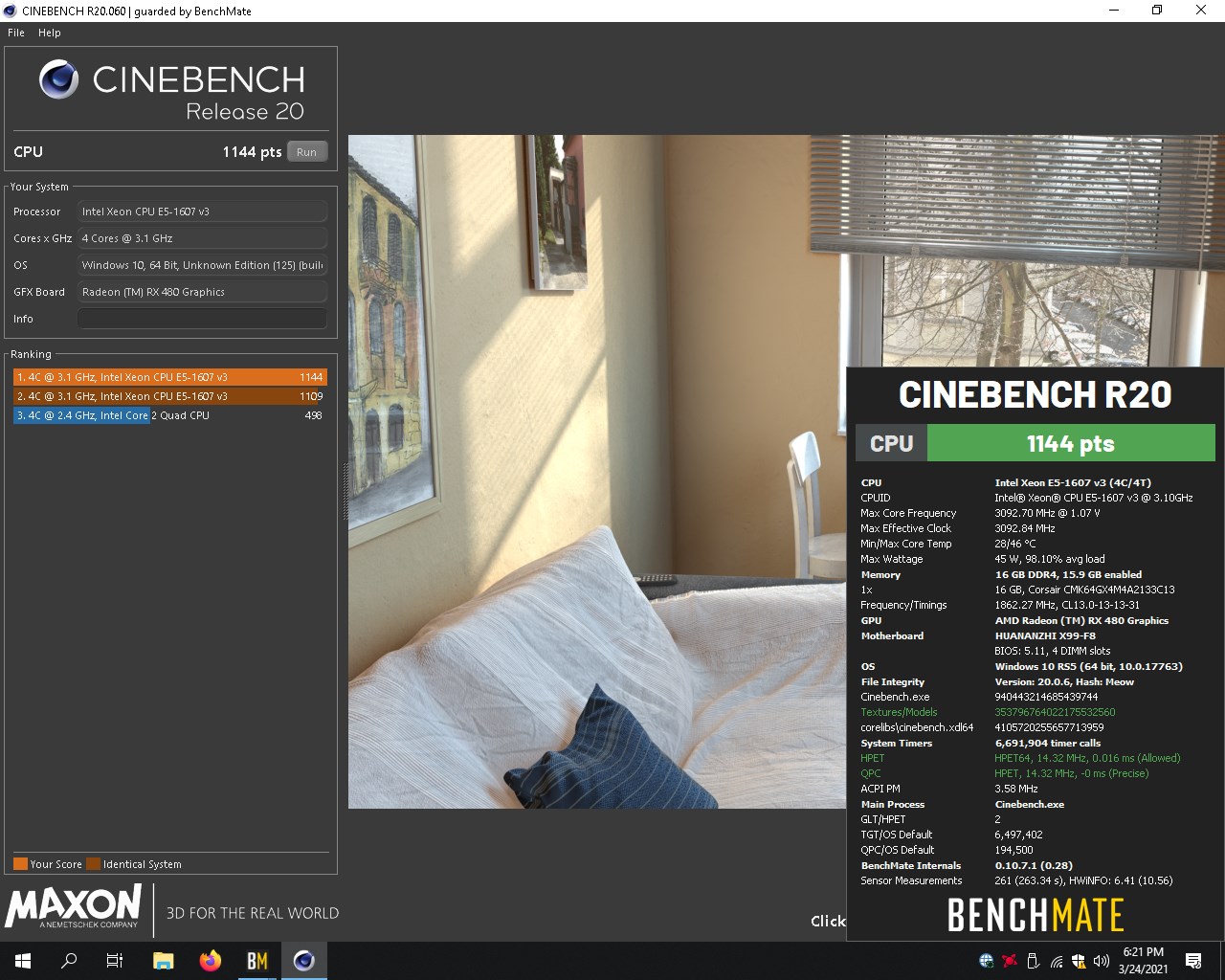Click the panel splitter grip beside the render
Screen dimensions: 1225x980
[x=345, y=491]
